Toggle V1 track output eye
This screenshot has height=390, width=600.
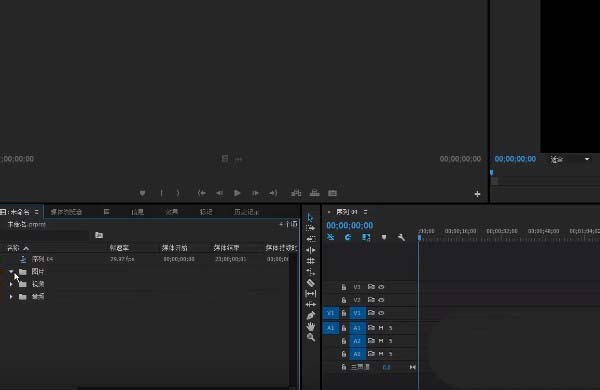[x=381, y=313]
